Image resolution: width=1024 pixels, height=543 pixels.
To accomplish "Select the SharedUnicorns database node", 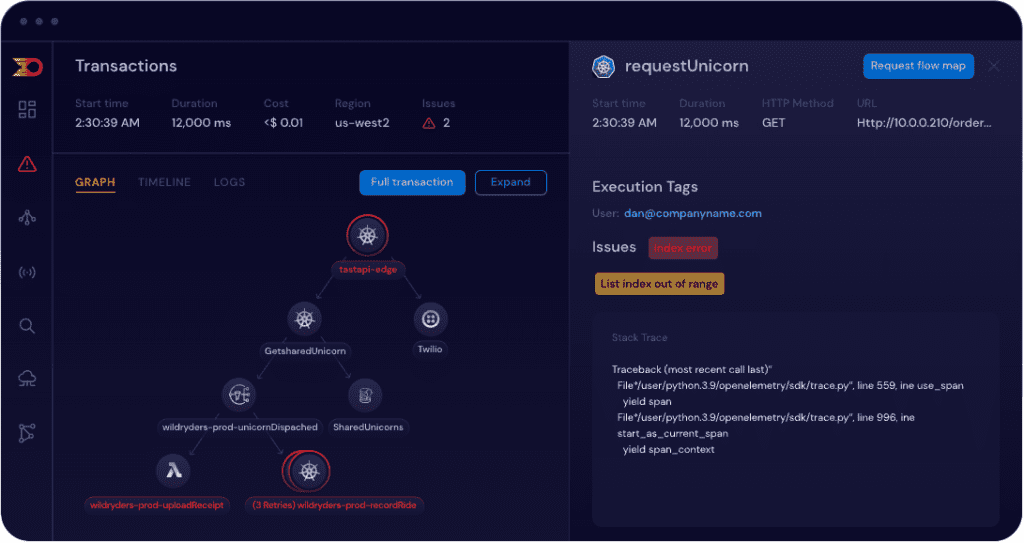I will click(364, 395).
